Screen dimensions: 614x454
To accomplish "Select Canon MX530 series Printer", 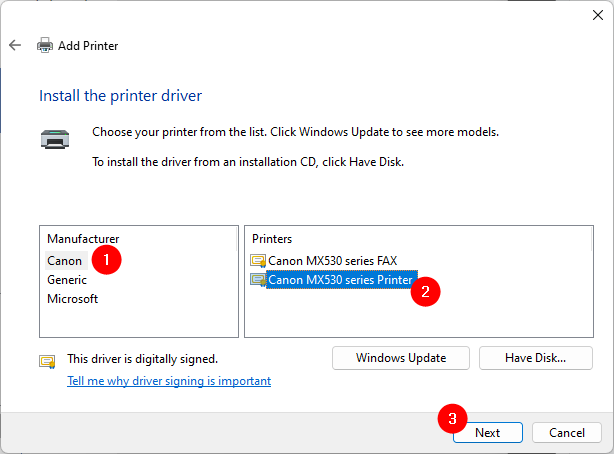I will [340, 280].
